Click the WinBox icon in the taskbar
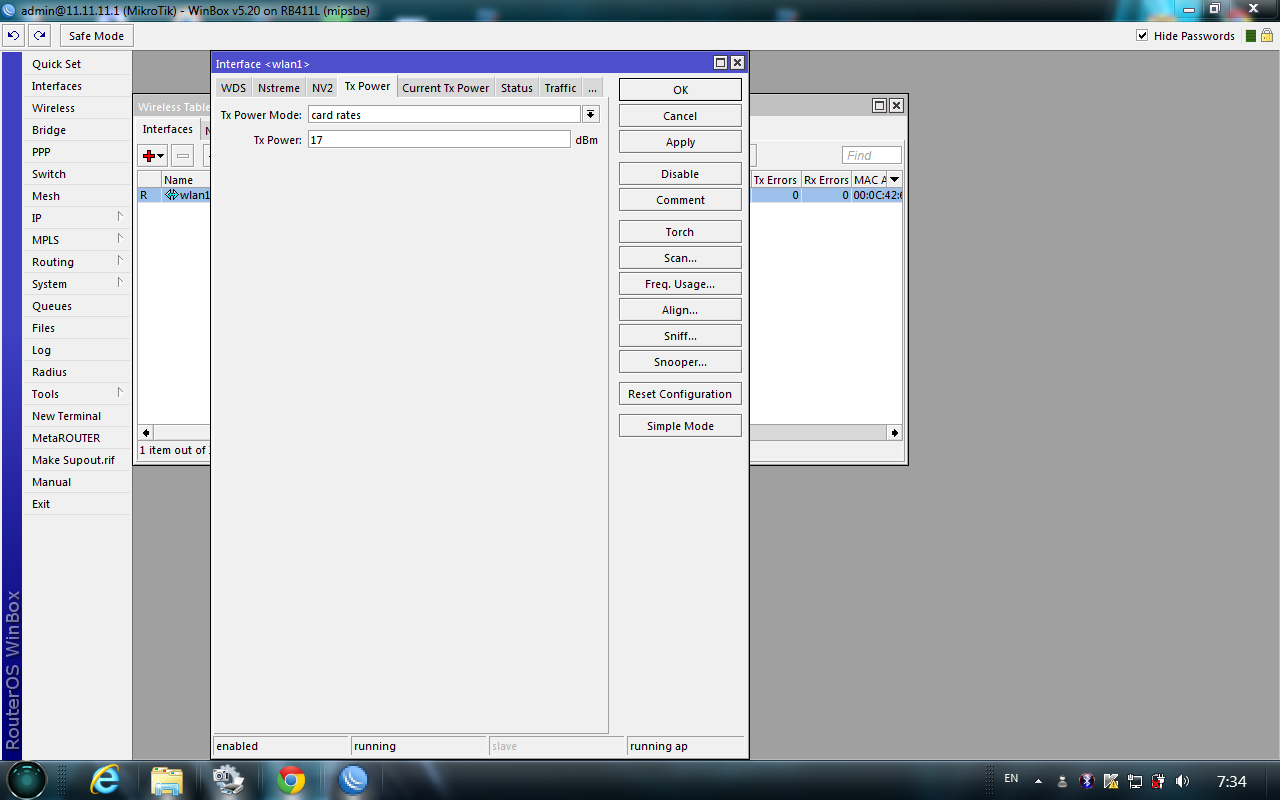 coord(353,779)
